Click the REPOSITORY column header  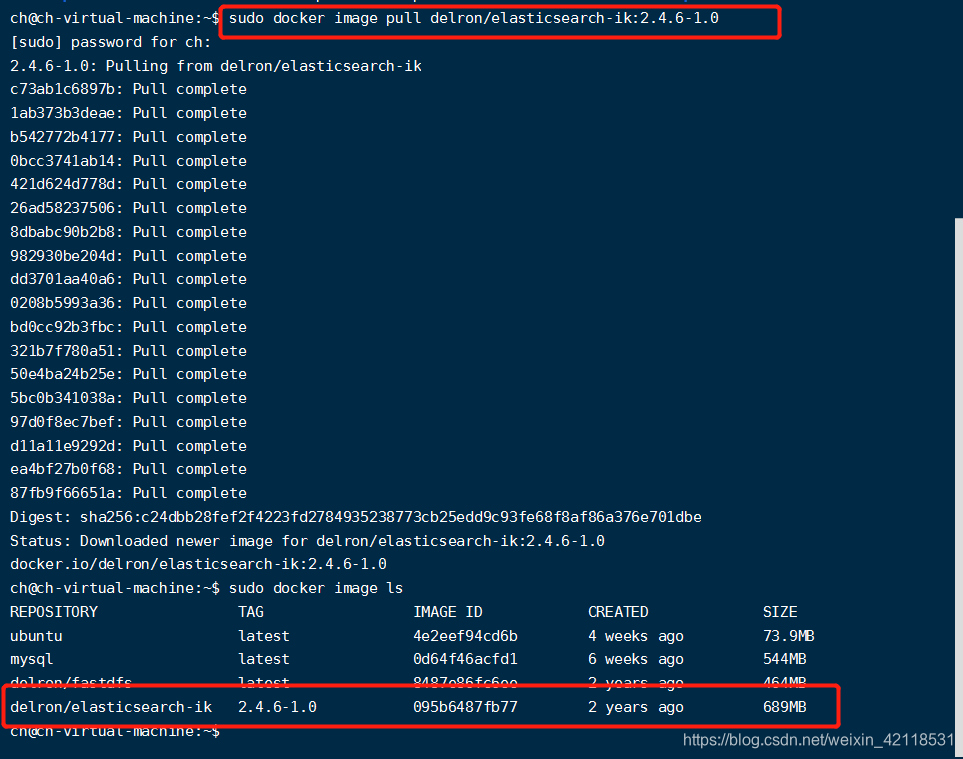click(x=54, y=612)
